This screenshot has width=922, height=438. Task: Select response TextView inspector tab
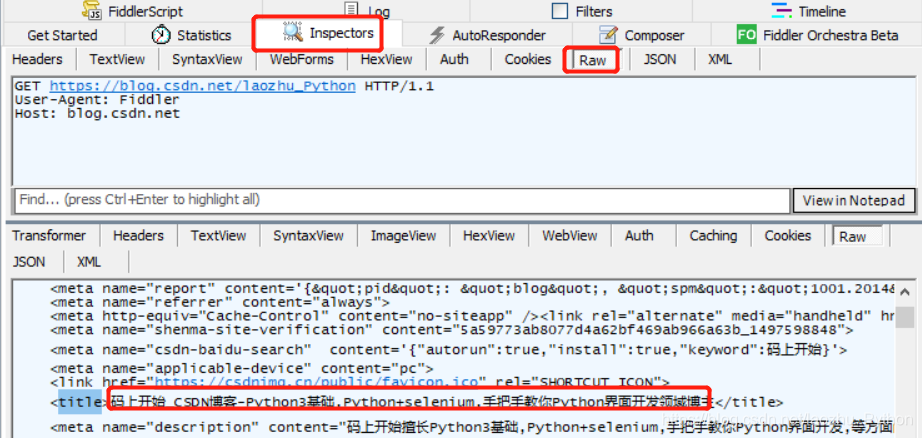(x=218, y=236)
